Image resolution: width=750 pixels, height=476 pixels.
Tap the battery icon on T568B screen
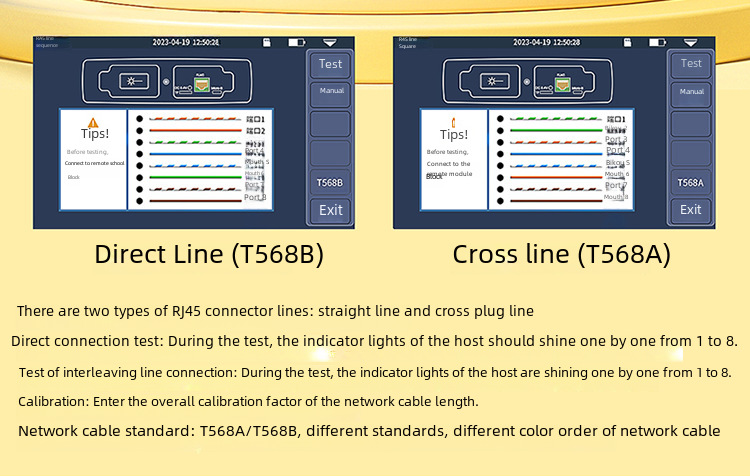[x=296, y=43]
